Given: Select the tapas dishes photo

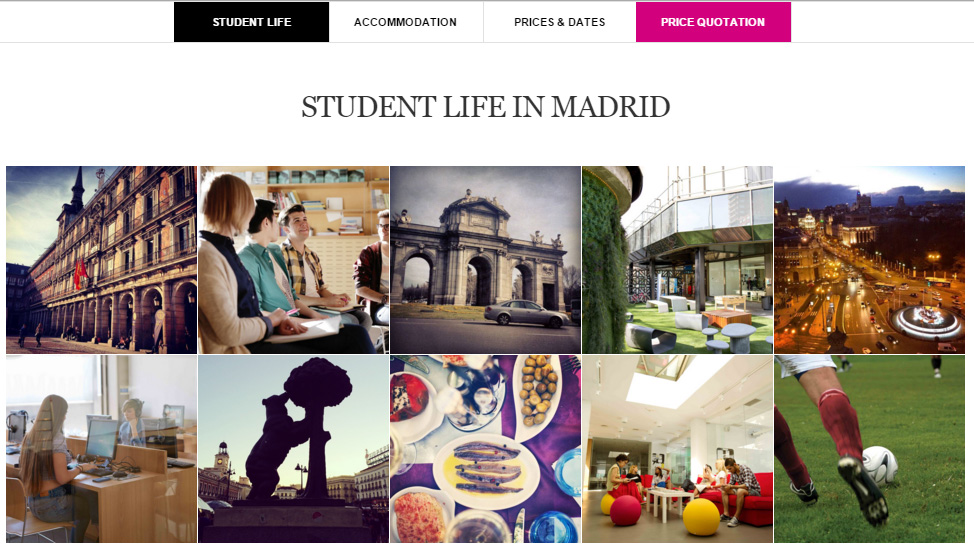Looking at the screenshot, I should (485, 449).
